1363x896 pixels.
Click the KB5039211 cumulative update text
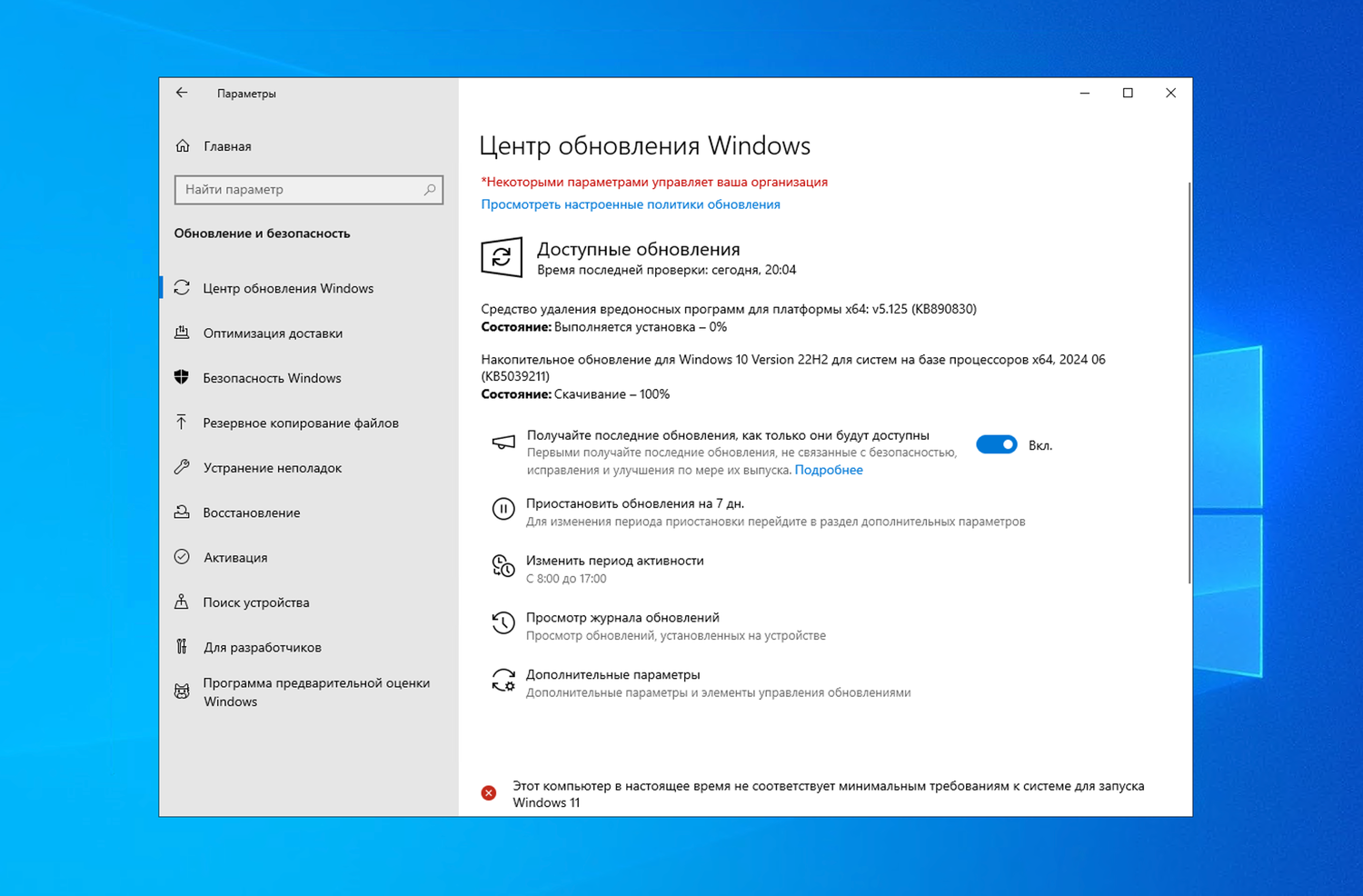pyautogui.click(x=793, y=367)
